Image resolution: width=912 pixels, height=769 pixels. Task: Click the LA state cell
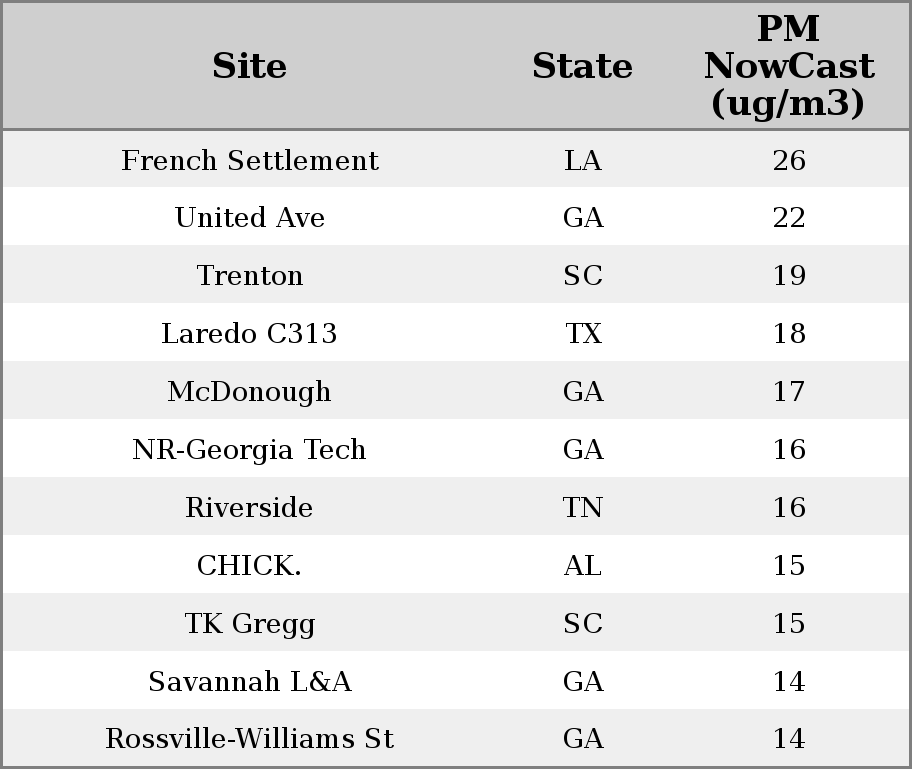coord(582,161)
